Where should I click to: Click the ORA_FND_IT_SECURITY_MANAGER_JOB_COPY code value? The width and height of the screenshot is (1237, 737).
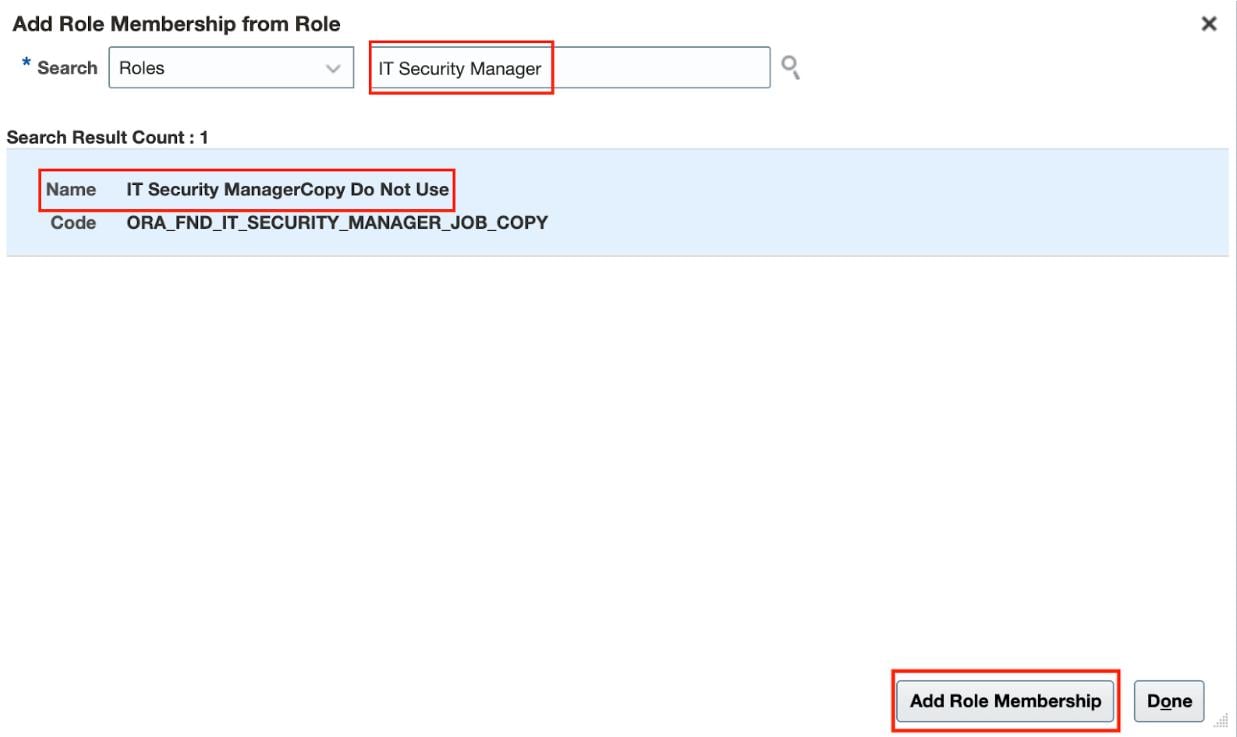pyautogui.click(x=336, y=222)
